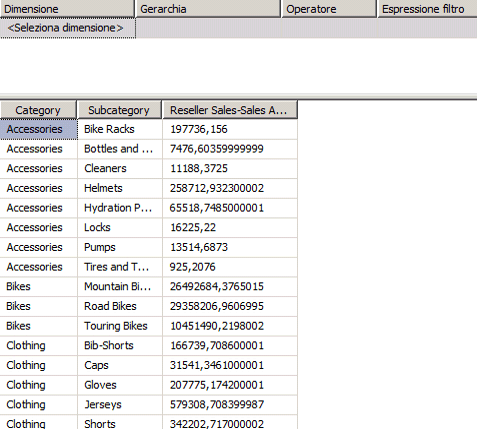Select the Mountain Bi... cell

tap(120, 287)
